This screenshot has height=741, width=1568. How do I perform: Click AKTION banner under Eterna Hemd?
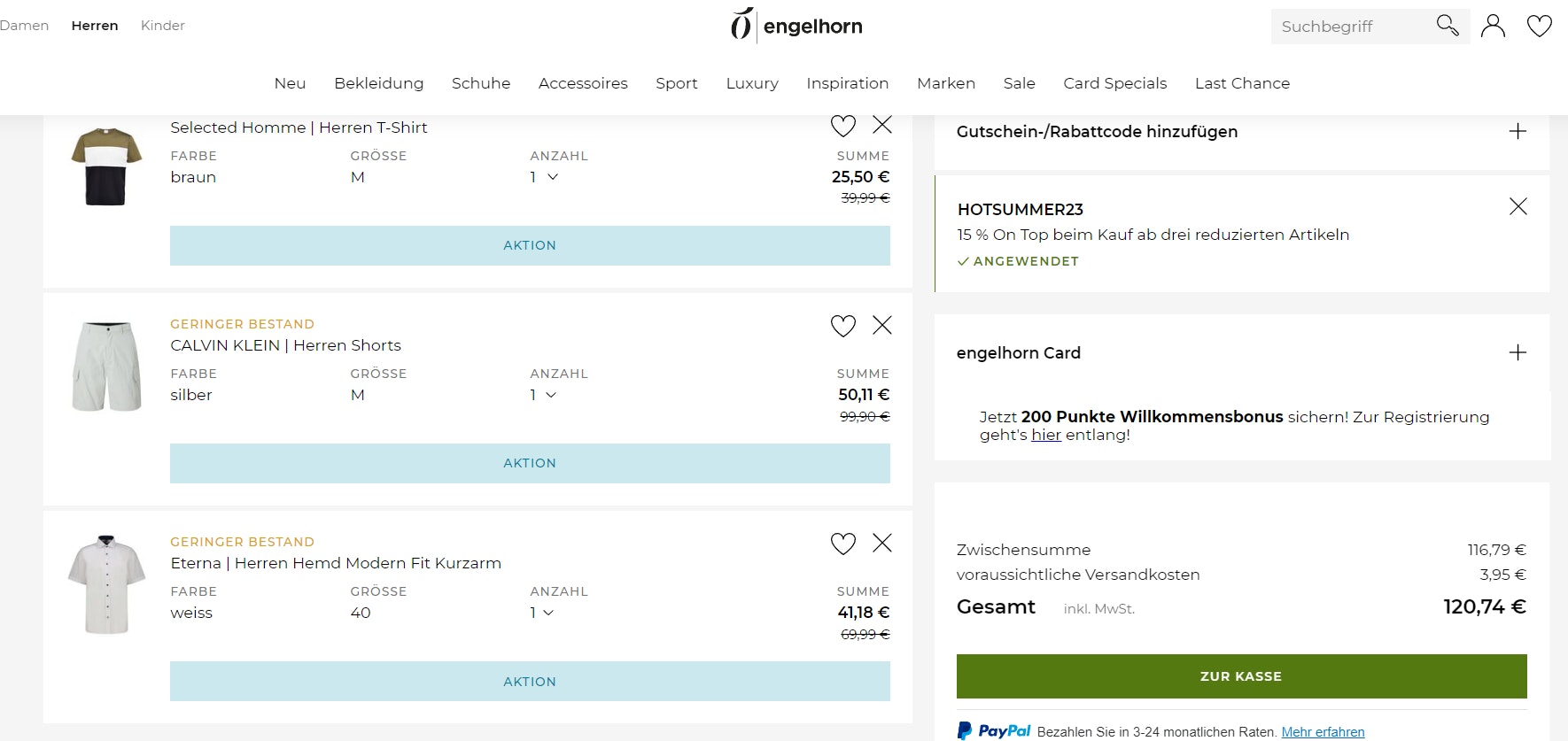pos(530,682)
